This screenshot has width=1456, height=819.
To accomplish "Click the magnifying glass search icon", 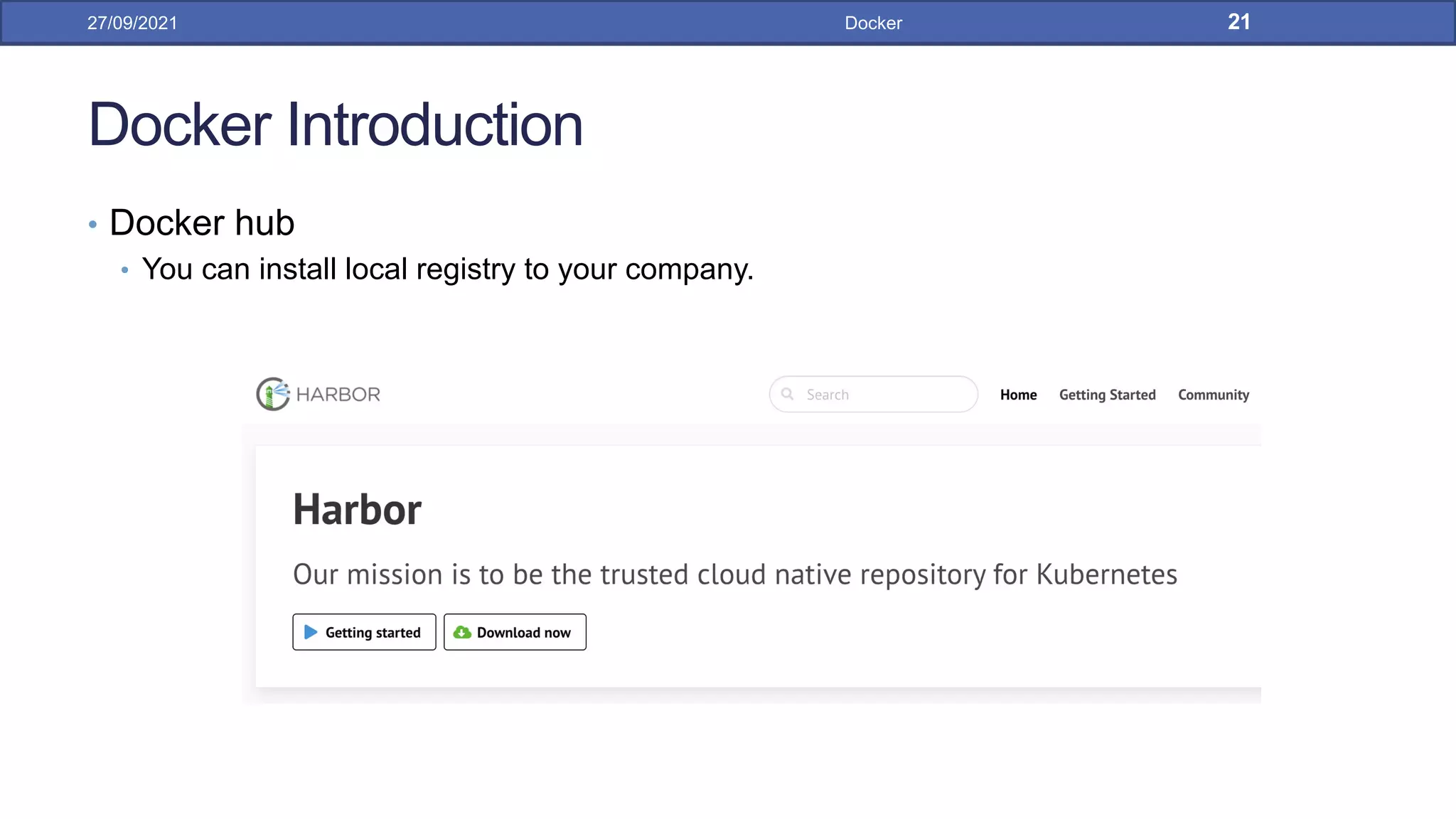I will coord(788,394).
